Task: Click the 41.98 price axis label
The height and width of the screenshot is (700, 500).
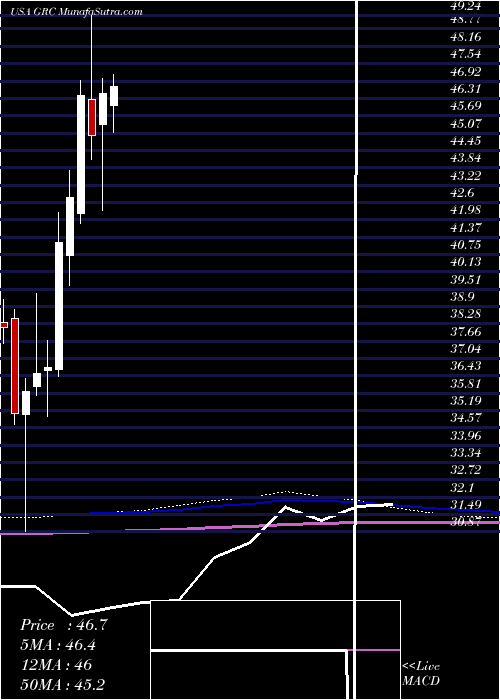Action: click(x=466, y=210)
